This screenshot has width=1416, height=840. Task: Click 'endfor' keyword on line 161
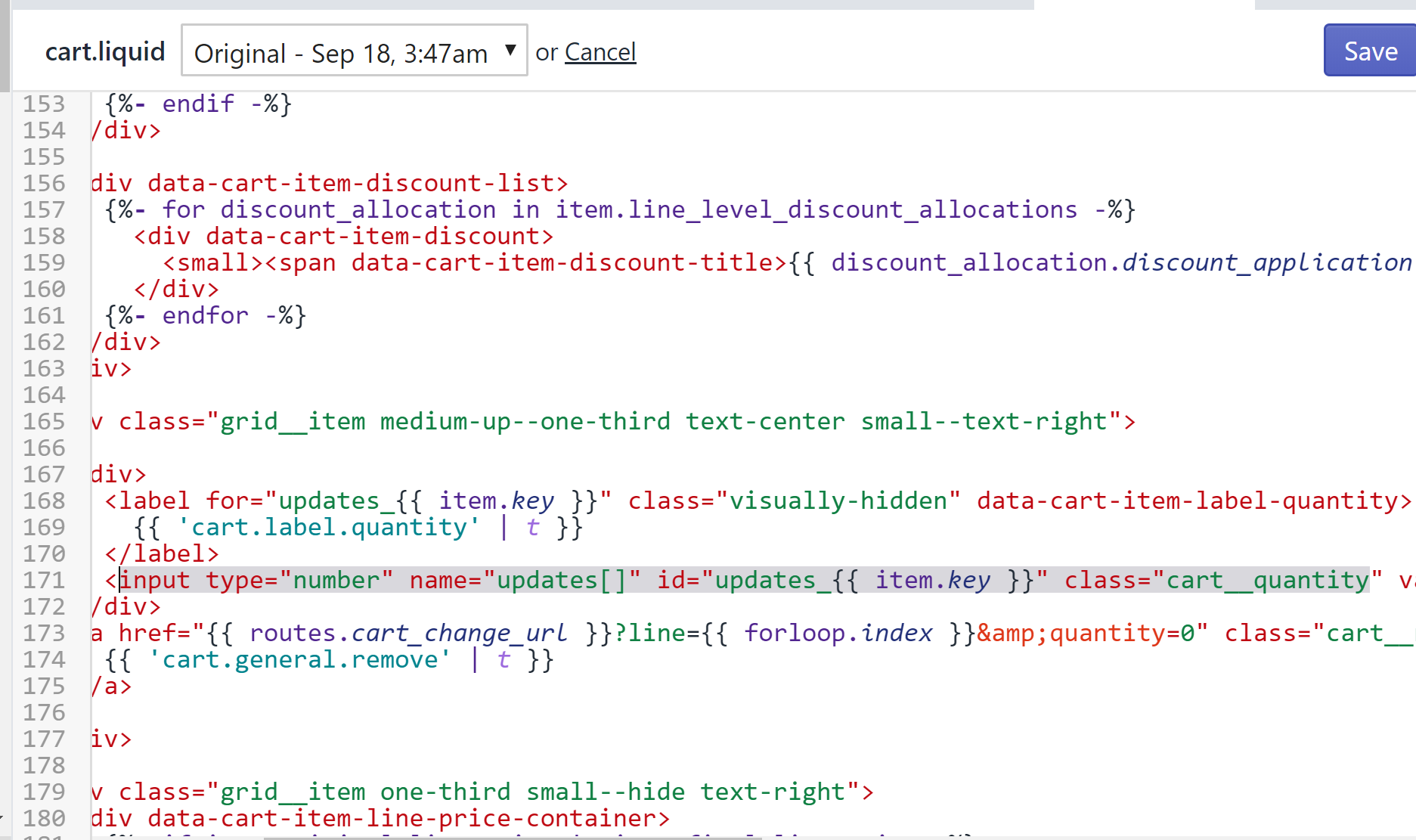tap(205, 315)
